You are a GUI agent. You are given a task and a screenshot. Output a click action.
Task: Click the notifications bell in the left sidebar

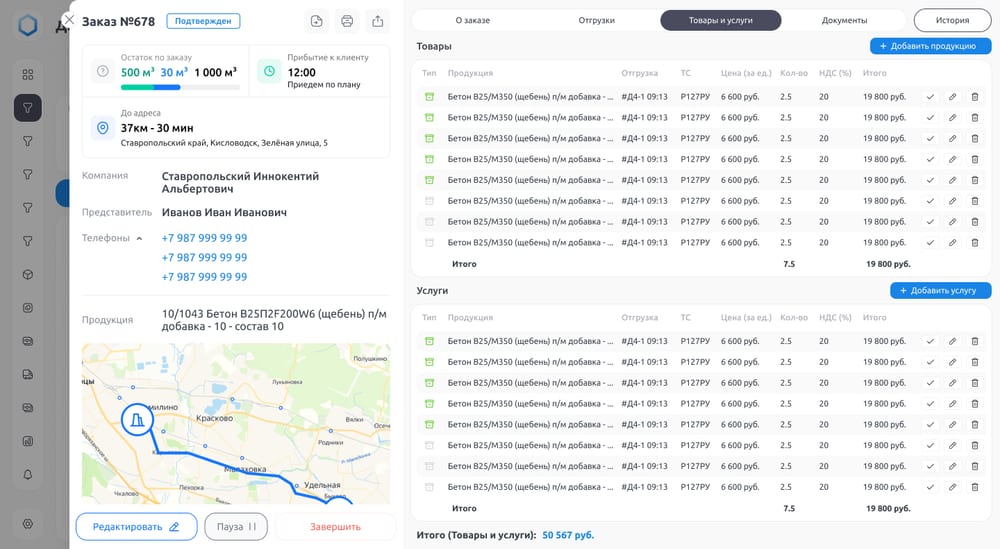(28, 474)
